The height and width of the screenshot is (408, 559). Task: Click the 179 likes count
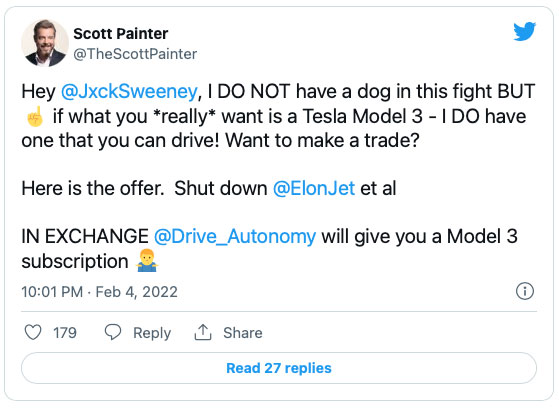pos(65,333)
